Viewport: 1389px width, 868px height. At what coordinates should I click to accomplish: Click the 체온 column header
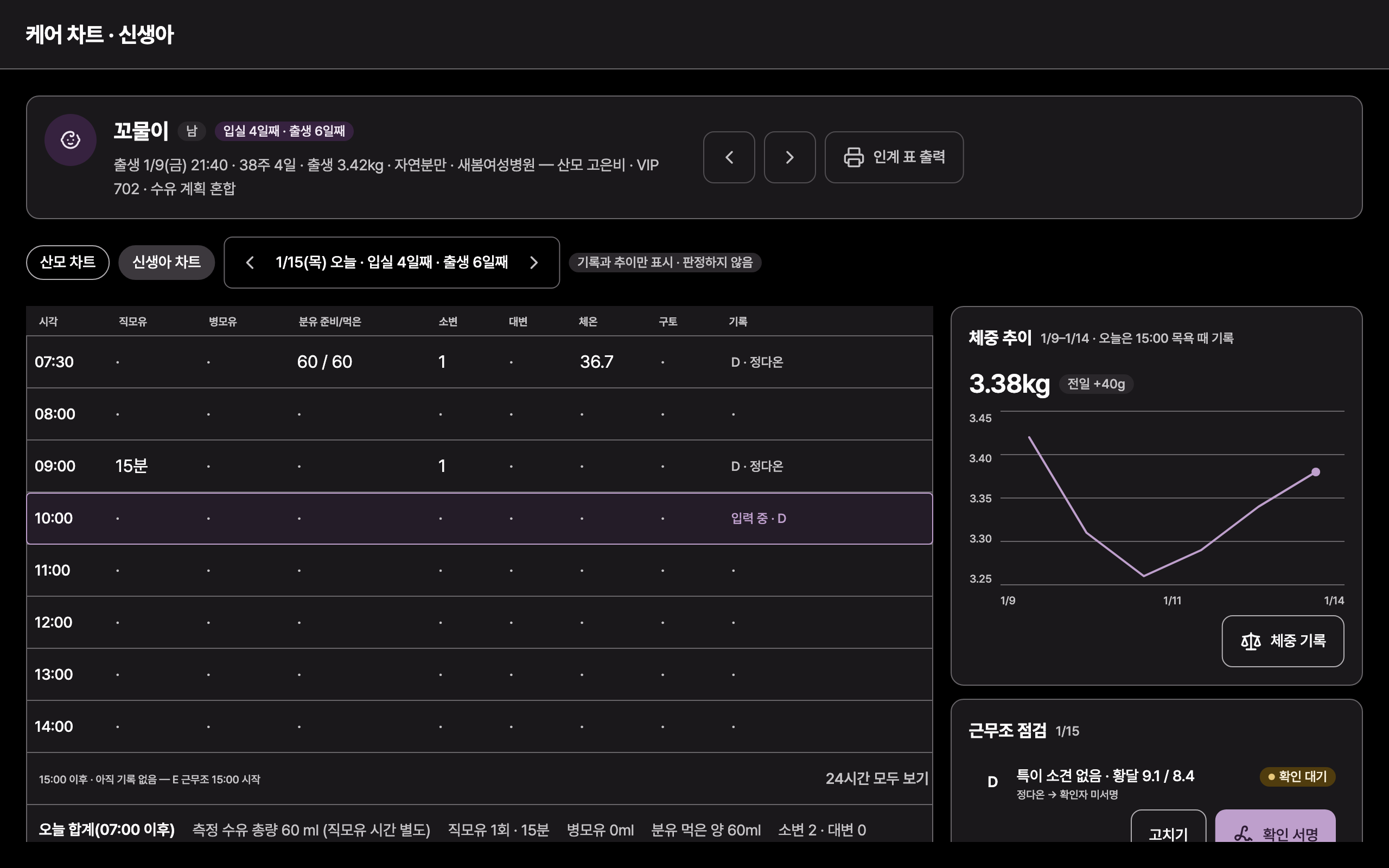coord(588,322)
